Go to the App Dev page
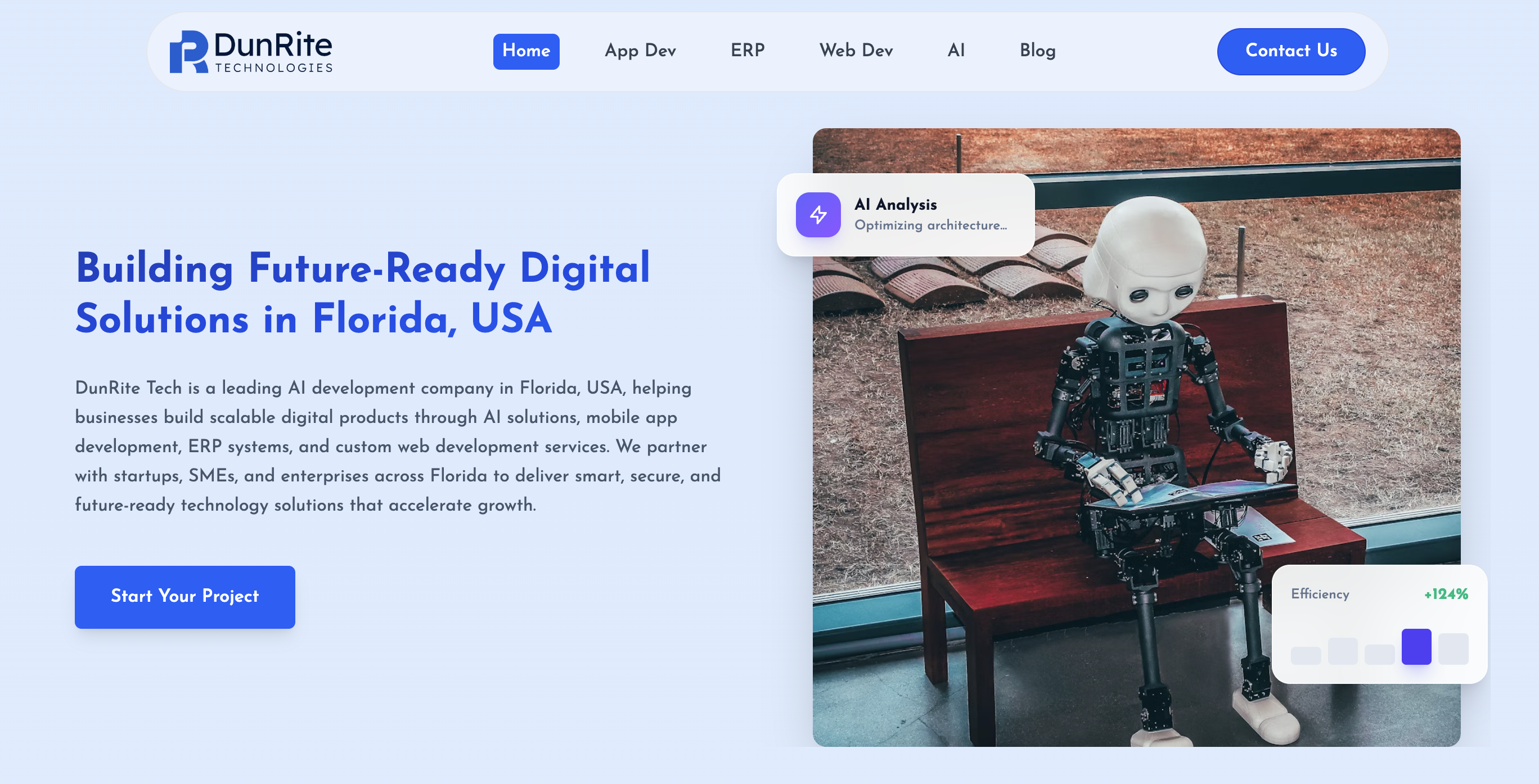Image resolution: width=1539 pixels, height=784 pixels. coord(640,51)
